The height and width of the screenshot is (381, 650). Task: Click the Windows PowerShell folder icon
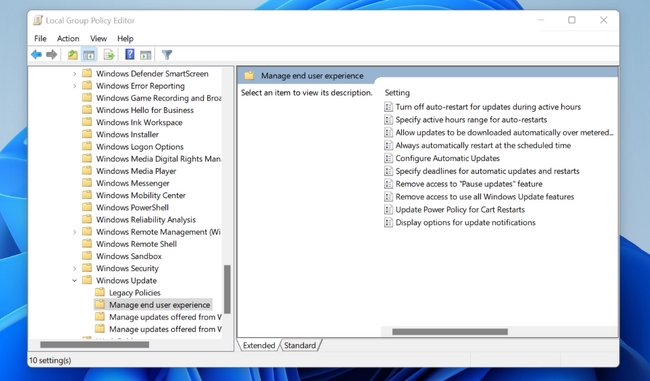click(87, 207)
